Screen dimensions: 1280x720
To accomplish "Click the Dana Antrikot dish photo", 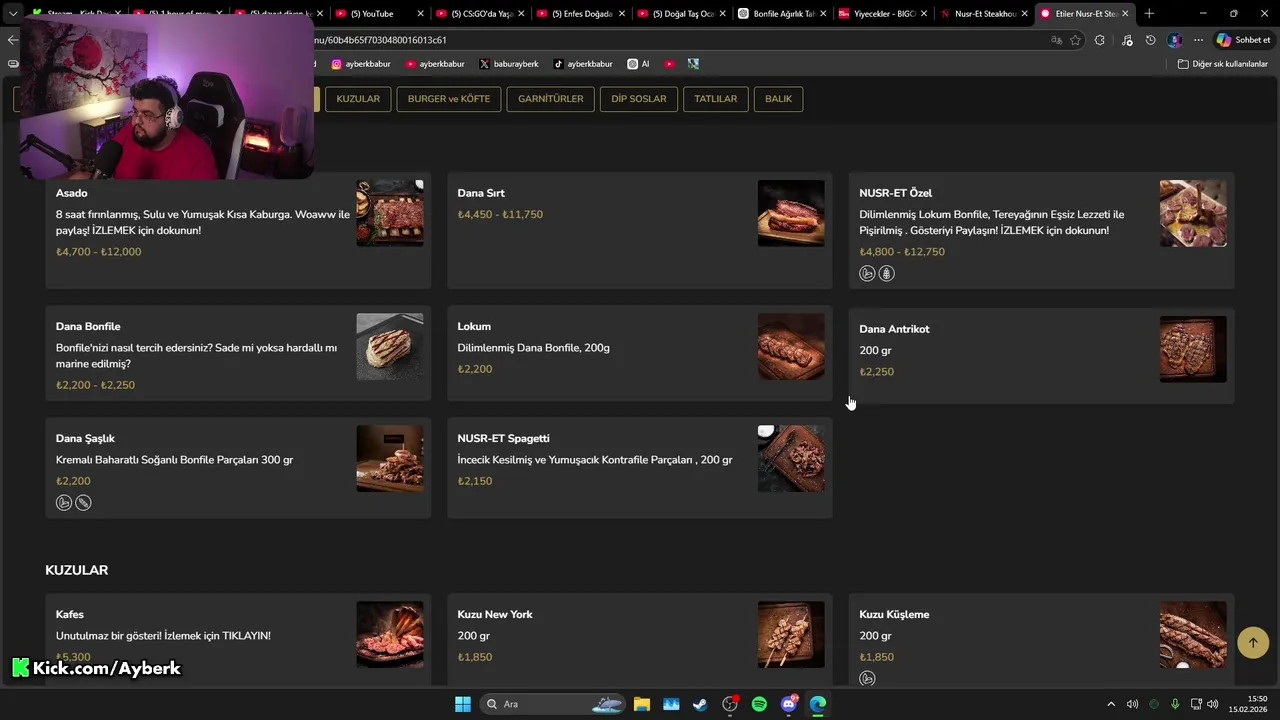I will click(x=1193, y=349).
